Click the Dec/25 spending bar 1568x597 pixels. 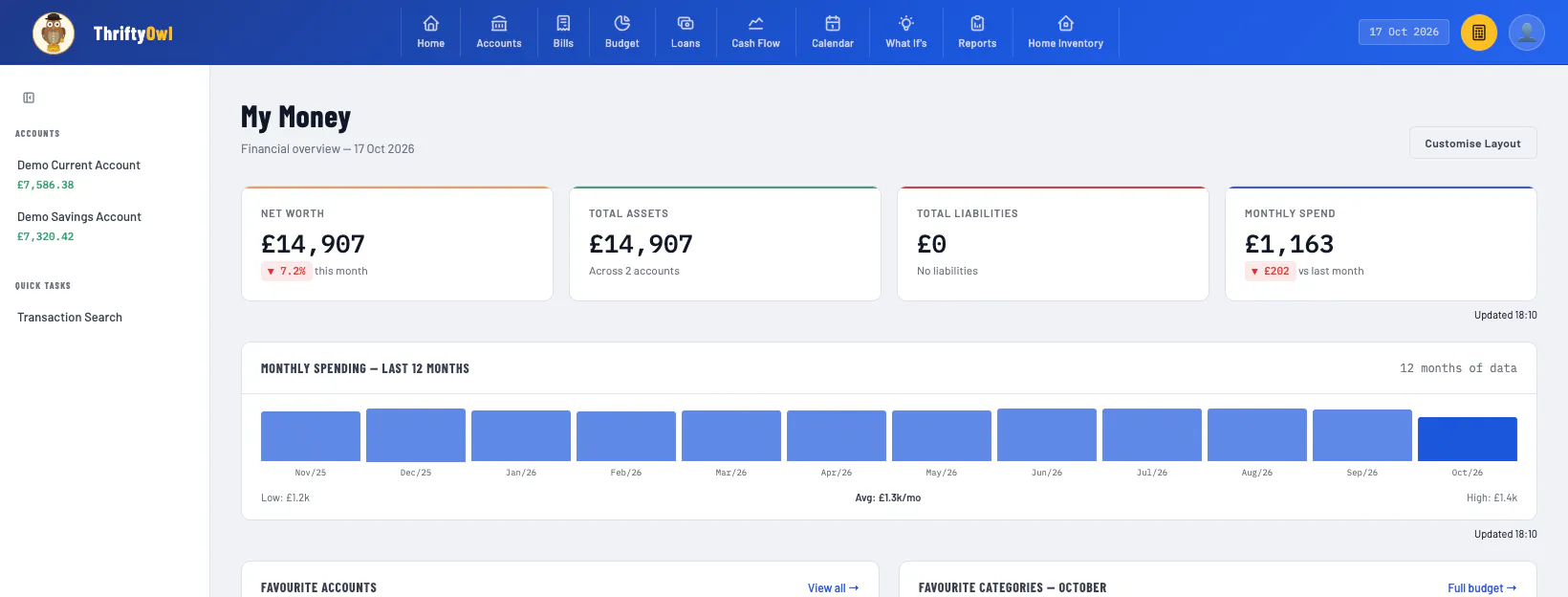coord(416,435)
